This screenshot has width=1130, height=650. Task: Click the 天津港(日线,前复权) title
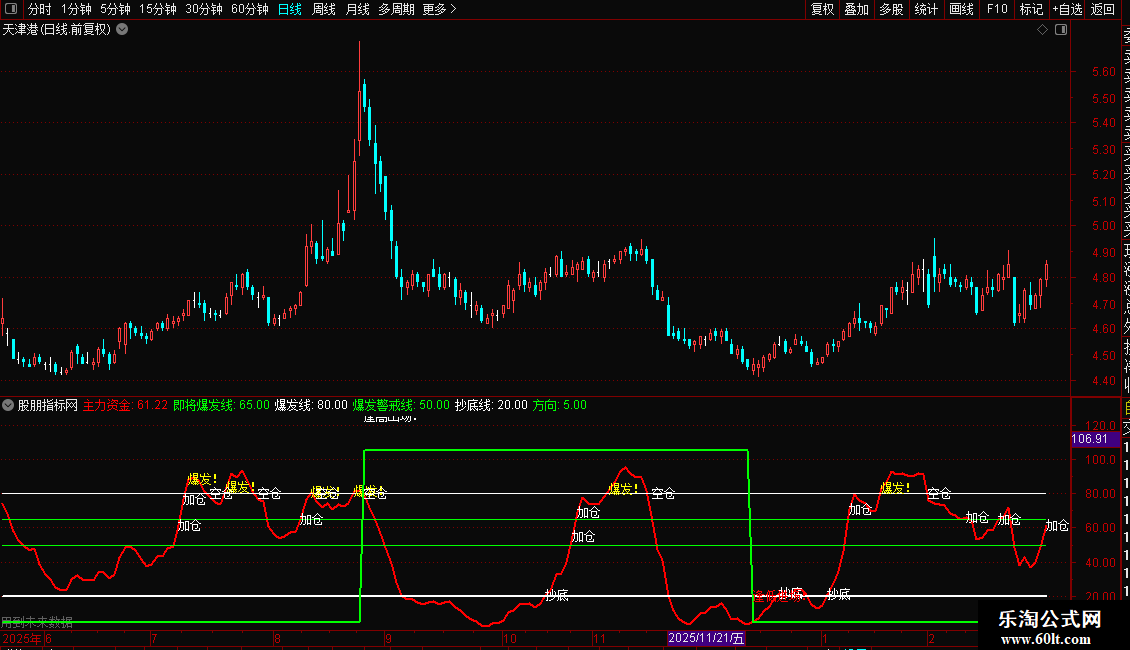(x=57, y=29)
